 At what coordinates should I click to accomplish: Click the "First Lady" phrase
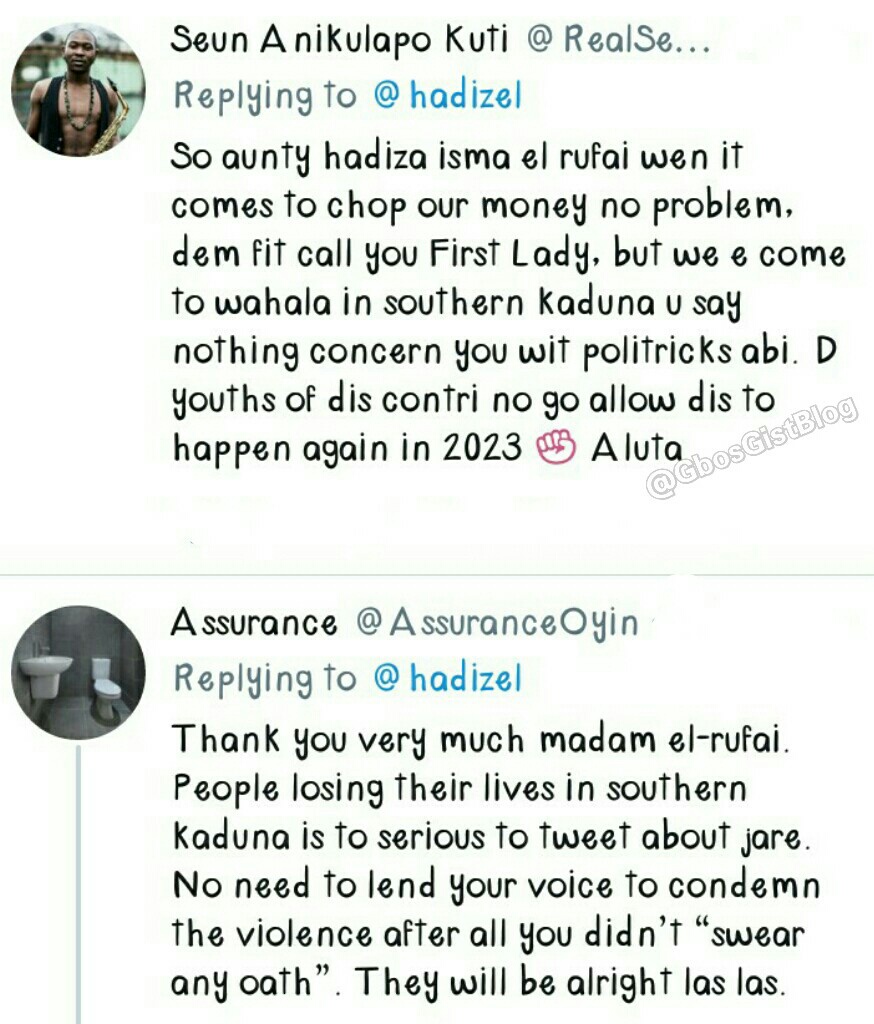click(510, 255)
